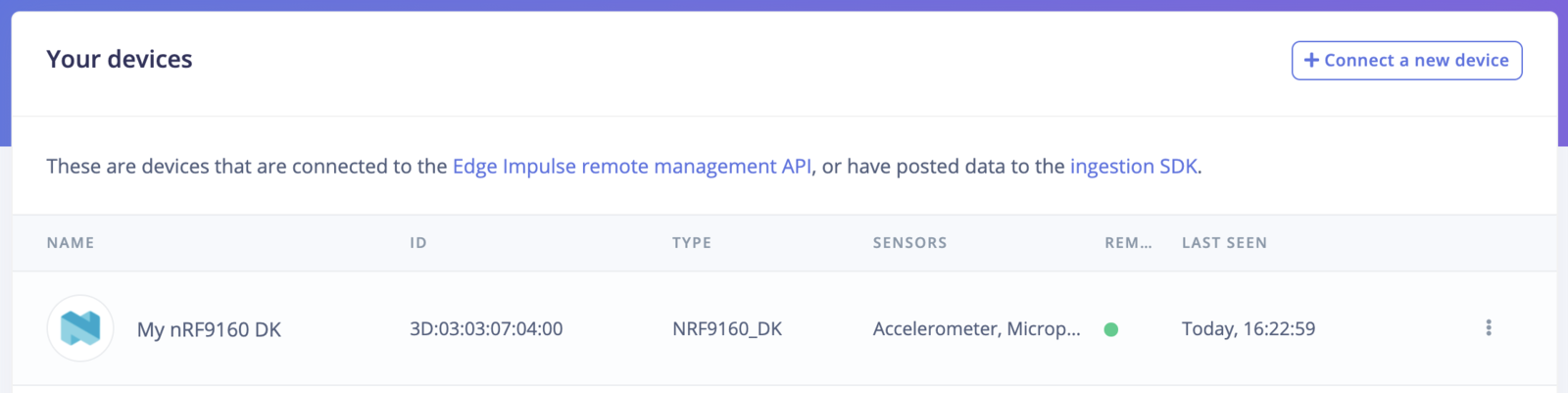The width and height of the screenshot is (1568, 393).
Task: Click the device ID 3D:03:03:07:04:00
Action: [486, 329]
